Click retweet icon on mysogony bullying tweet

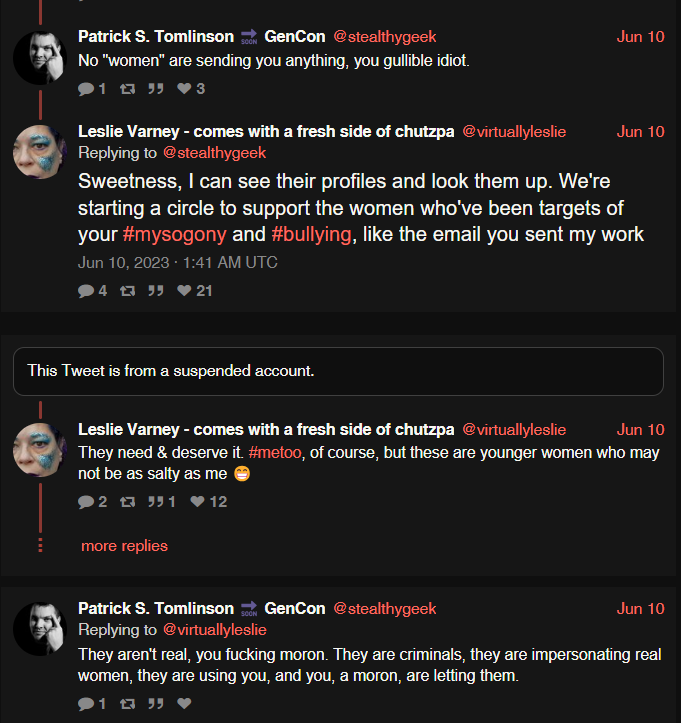click(x=127, y=291)
